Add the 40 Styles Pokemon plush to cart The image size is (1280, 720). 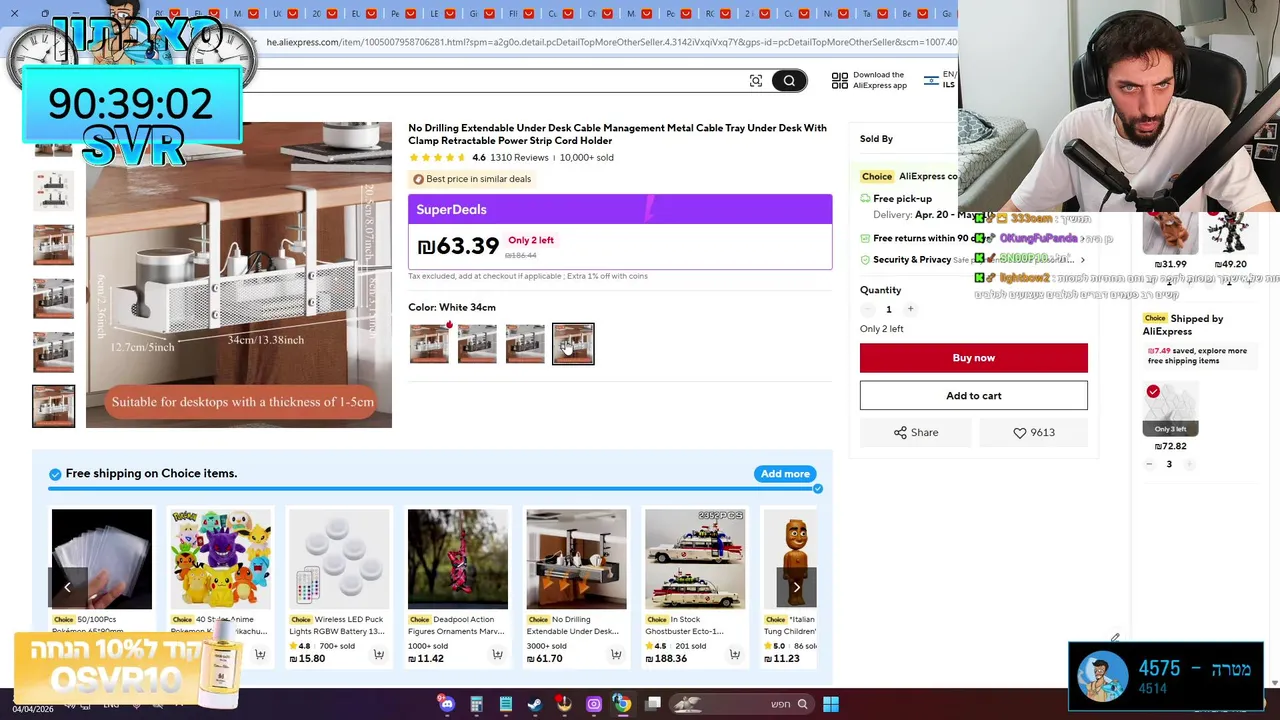coord(260,655)
